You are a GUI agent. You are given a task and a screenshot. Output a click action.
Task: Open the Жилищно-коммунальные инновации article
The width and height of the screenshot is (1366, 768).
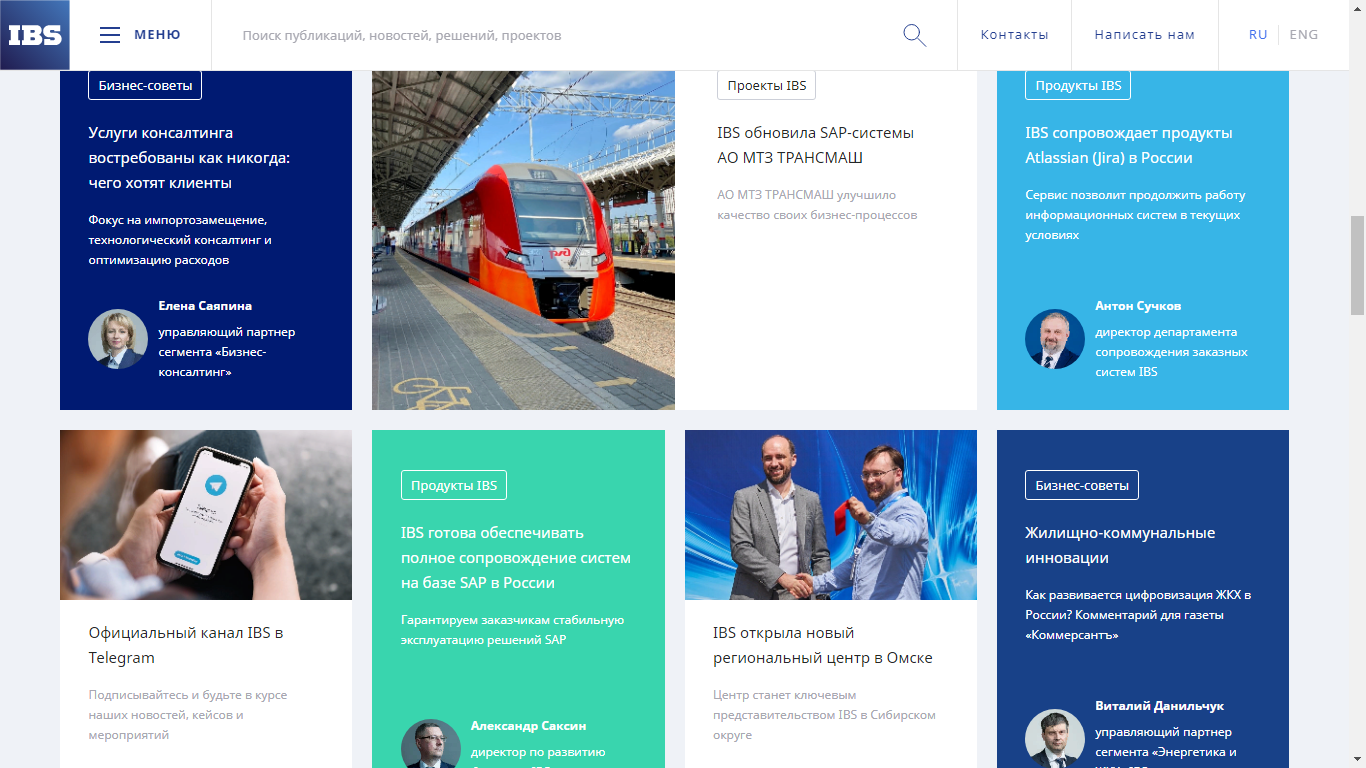(x=1119, y=545)
